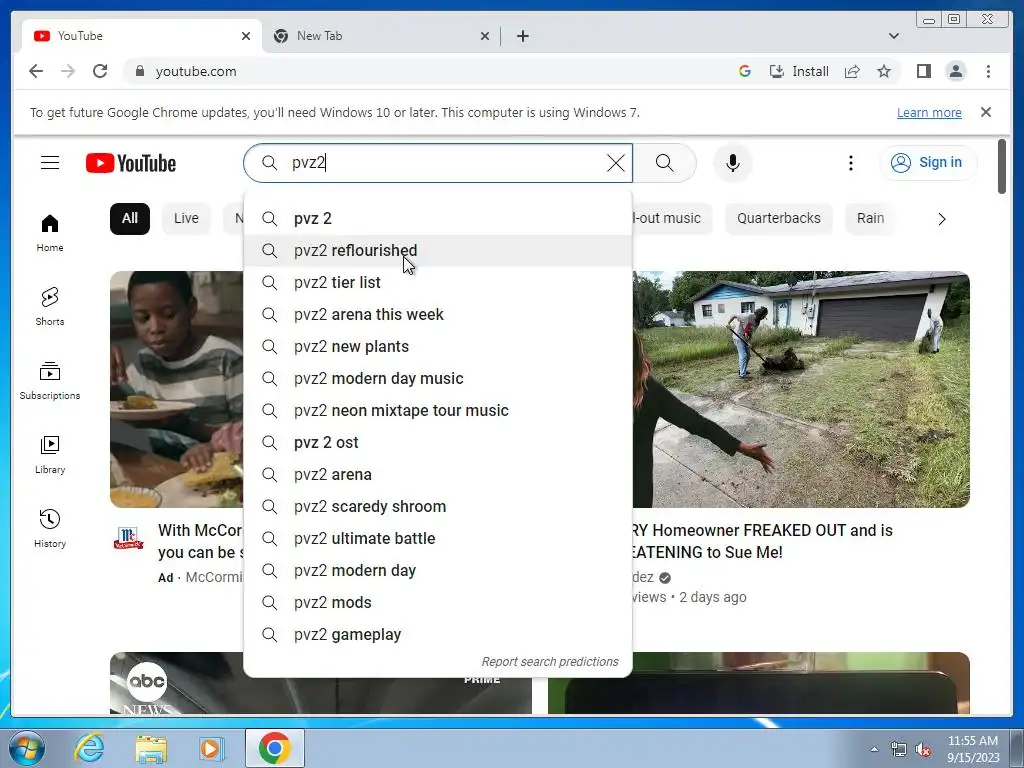Open Chrome's three-dot menu
This screenshot has width=1024, height=768.
pyautogui.click(x=988, y=71)
